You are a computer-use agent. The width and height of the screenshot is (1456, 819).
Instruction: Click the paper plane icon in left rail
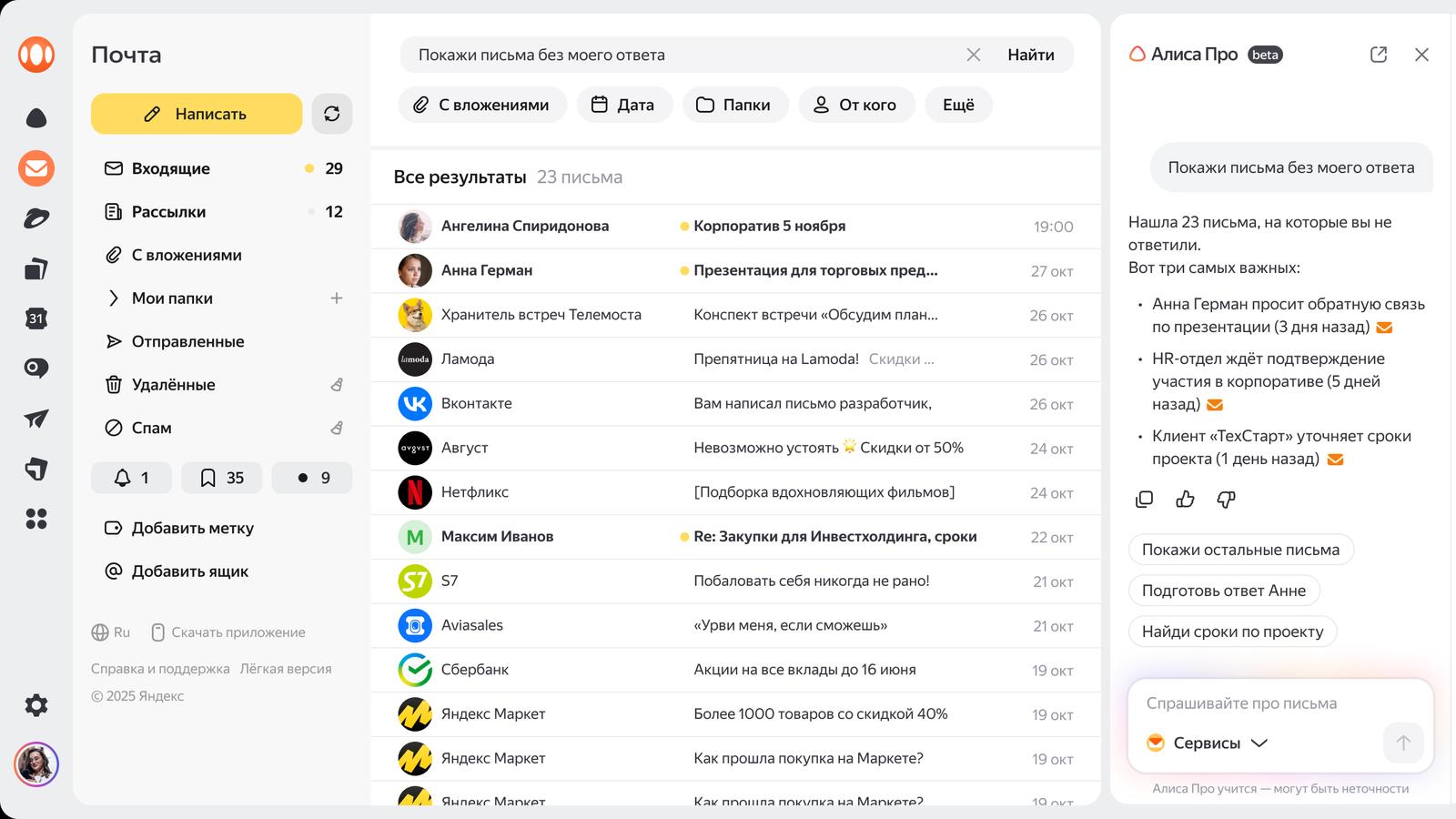[36, 419]
